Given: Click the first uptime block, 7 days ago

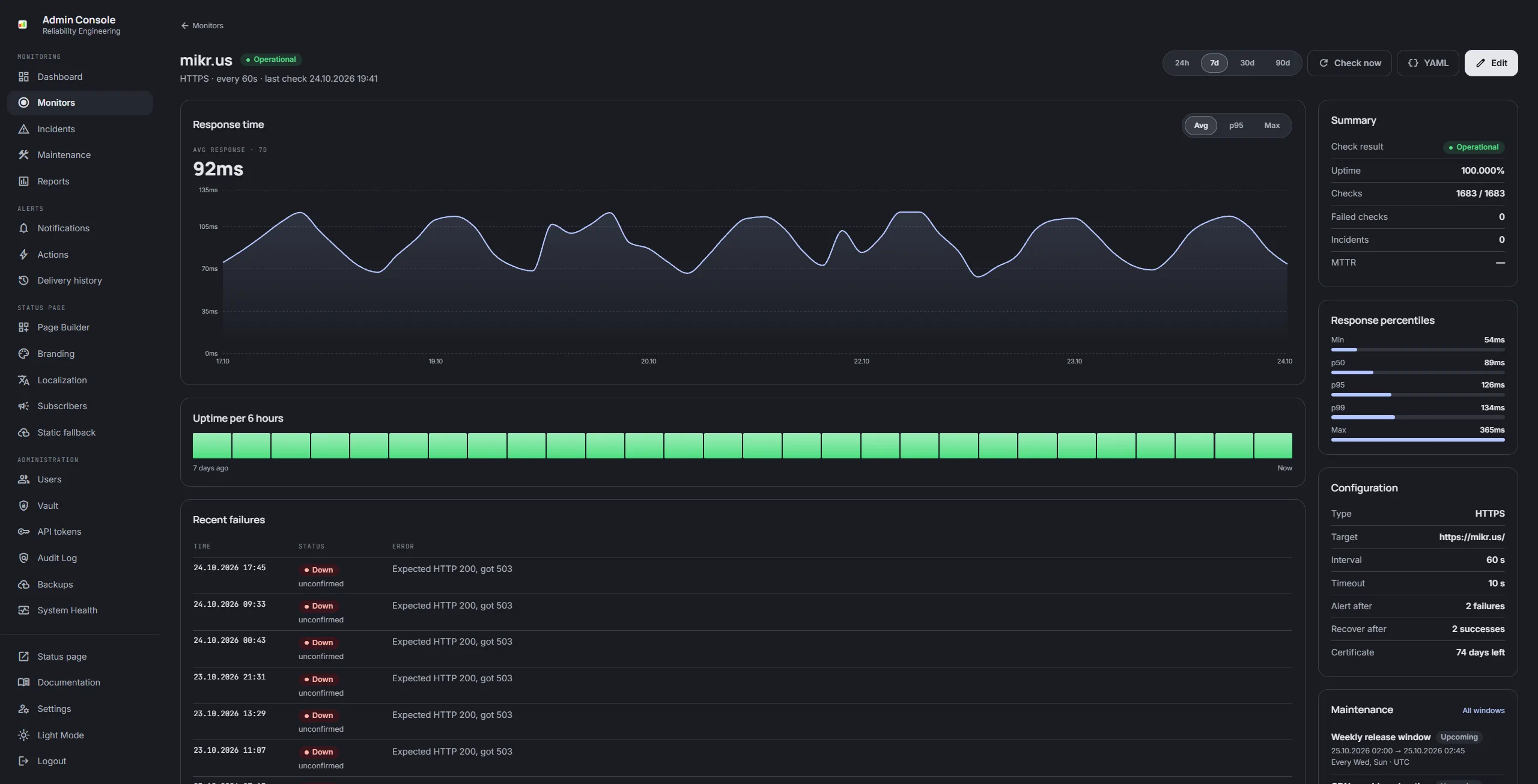Looking at the screenshot, I should pyautogui.click(x=212, y=446).
